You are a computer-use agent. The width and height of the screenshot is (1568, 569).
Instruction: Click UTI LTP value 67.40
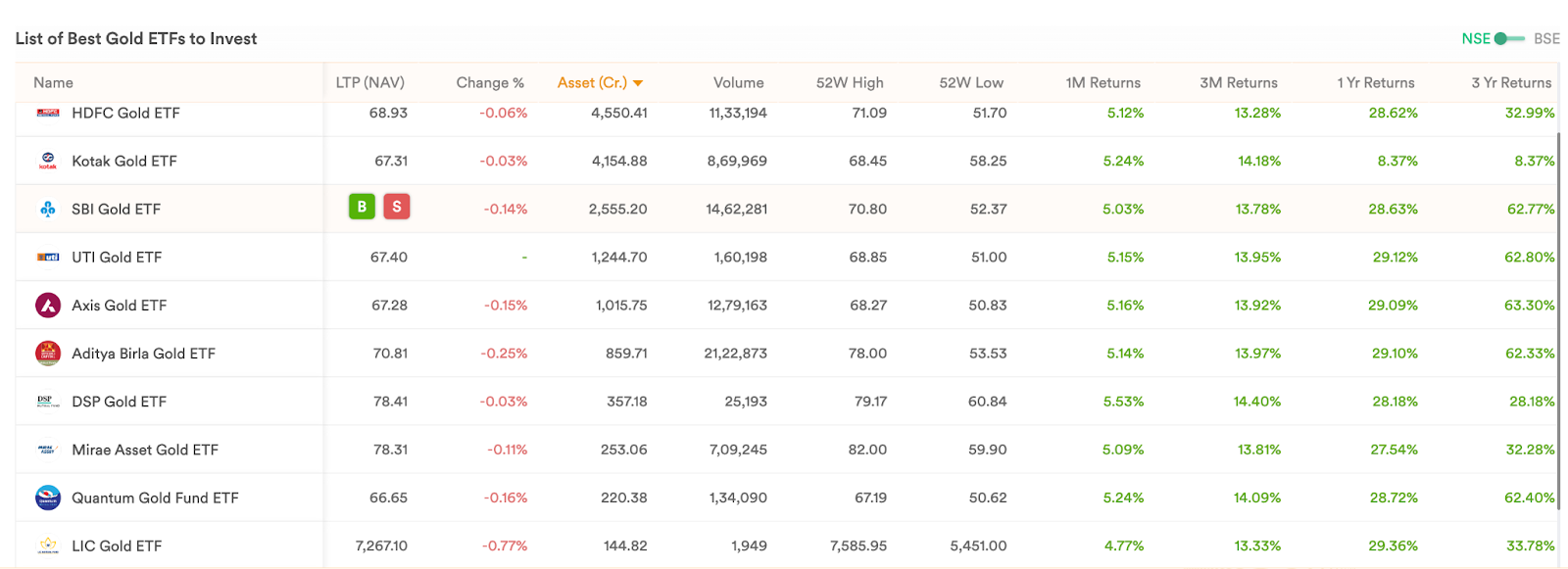389,258
